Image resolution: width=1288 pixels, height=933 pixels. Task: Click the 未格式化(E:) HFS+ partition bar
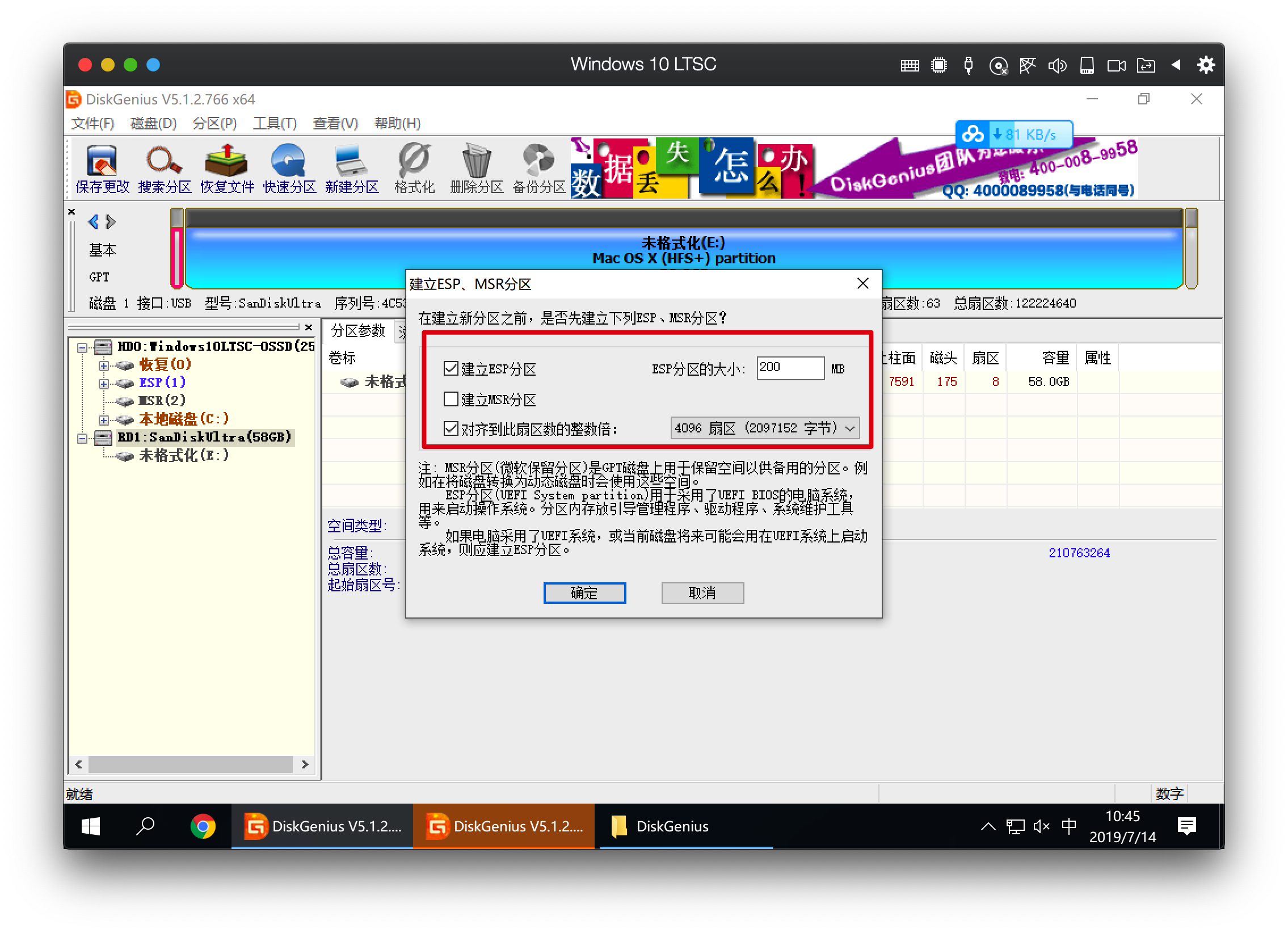684,250
